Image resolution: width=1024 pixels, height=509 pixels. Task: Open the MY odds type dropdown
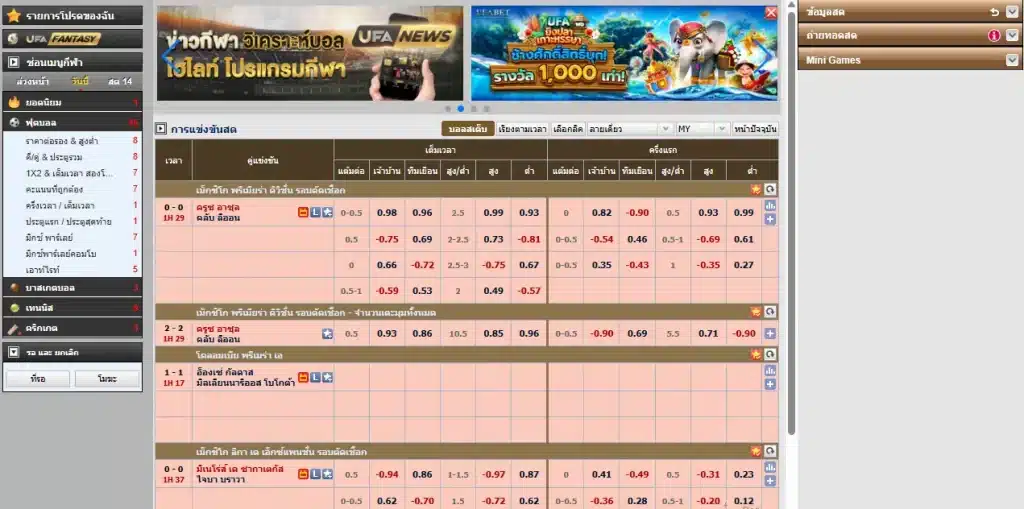point(701,129)
